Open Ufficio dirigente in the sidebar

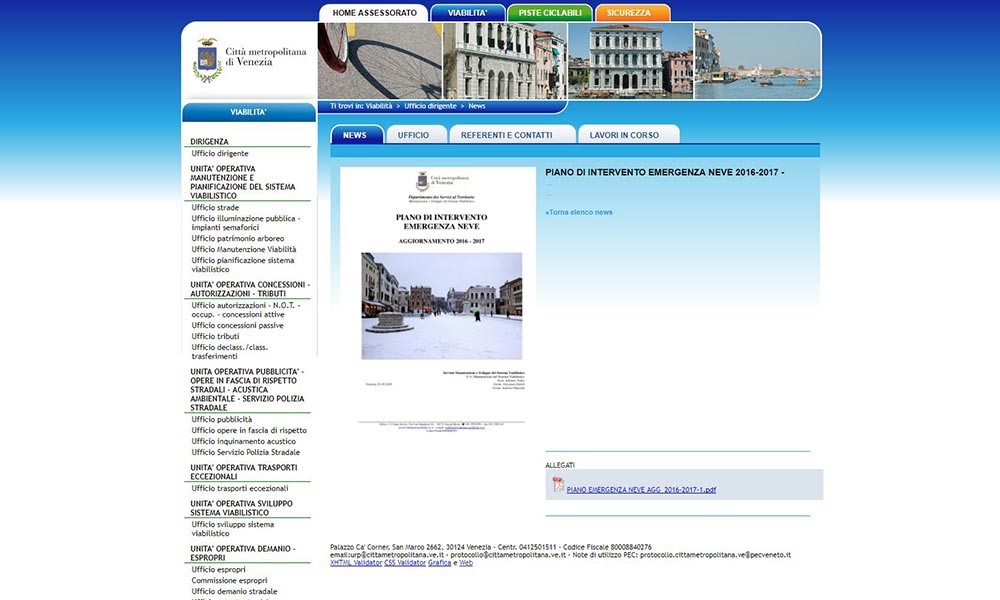(x=220, y=154)
